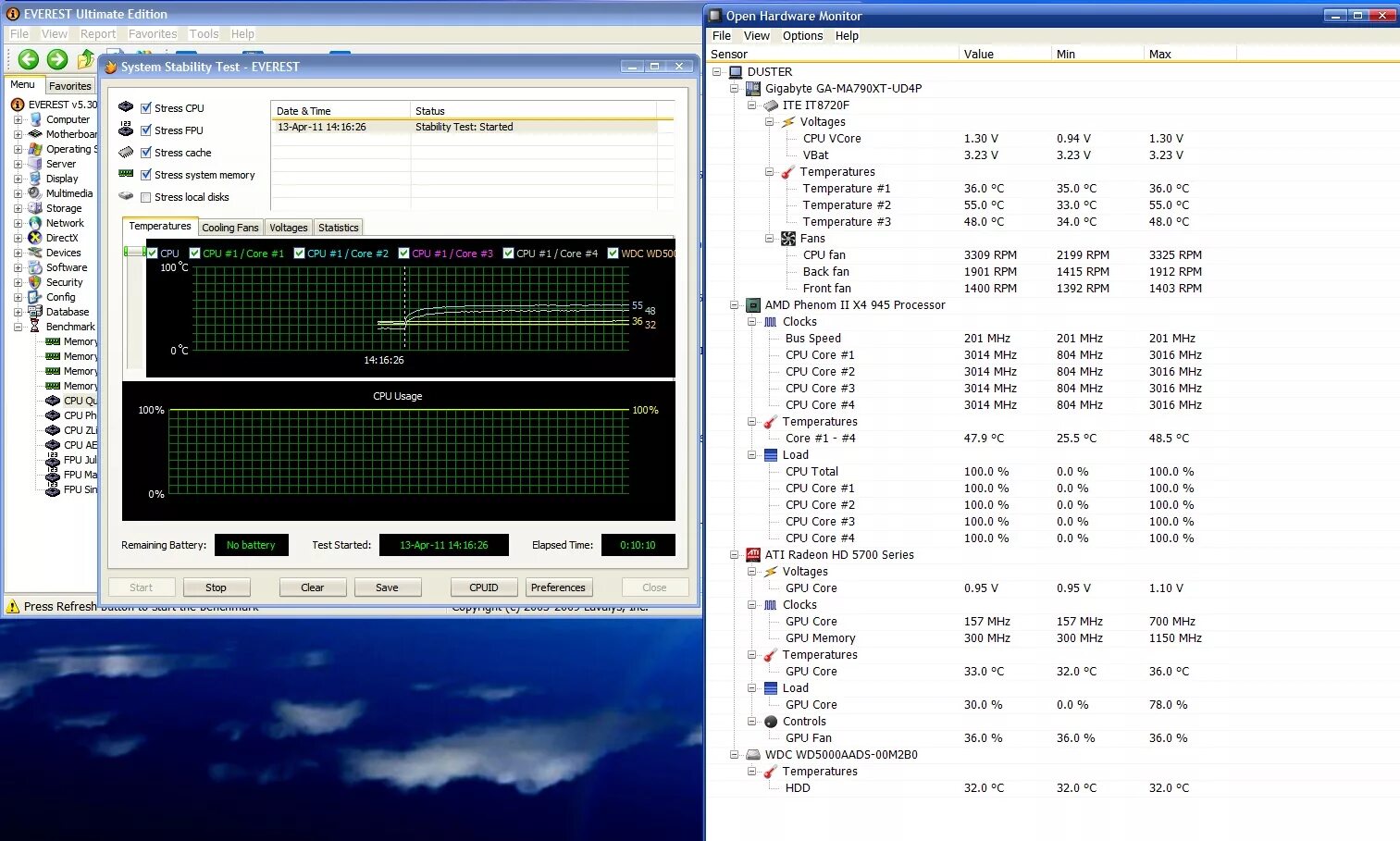Toggle the CPU #1 / Core #3 graph checkbox

pyautogui.click(x=403, y=253)
